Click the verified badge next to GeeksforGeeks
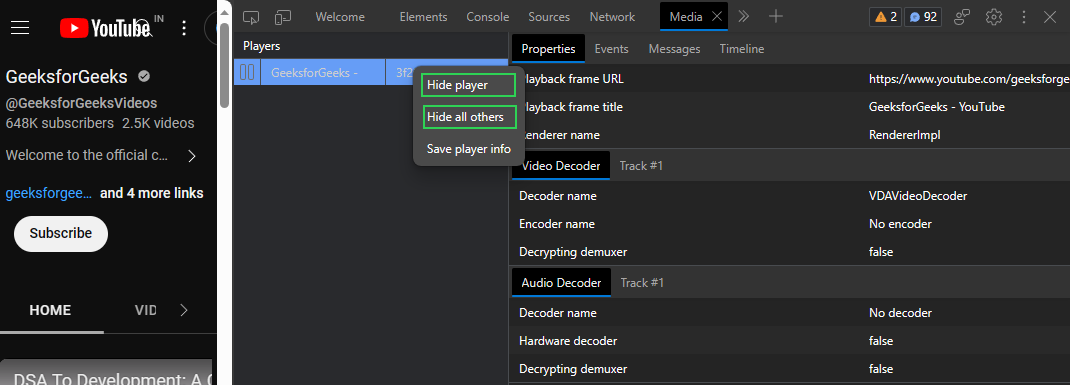Viewport: 1070px width, 385px height. point(144,76)
